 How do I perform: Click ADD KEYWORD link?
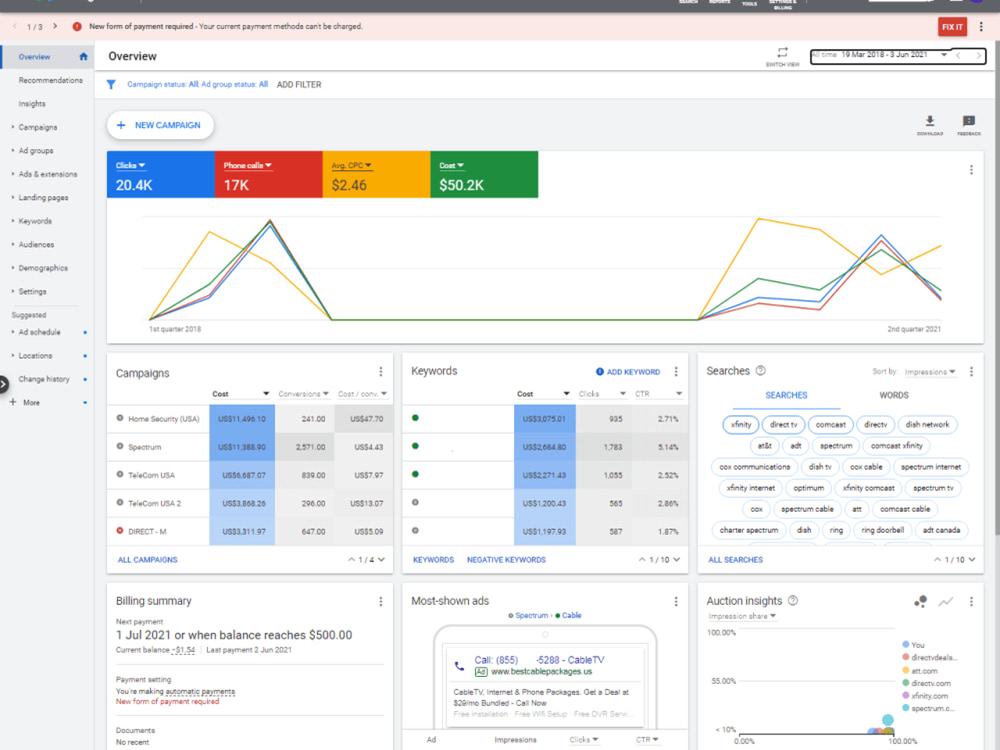(x=628, y=372)
